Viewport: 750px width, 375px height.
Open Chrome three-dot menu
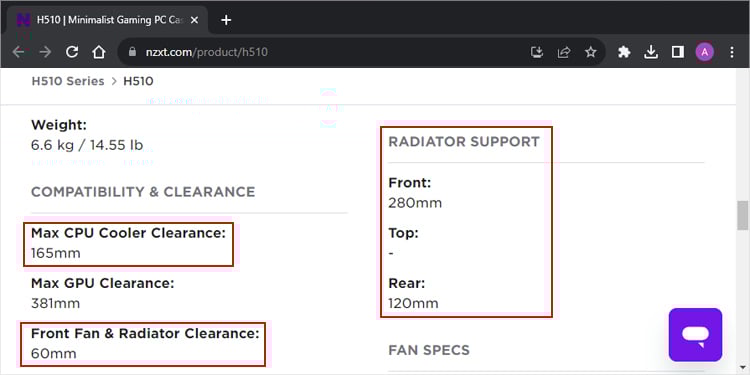pos(732,52)
